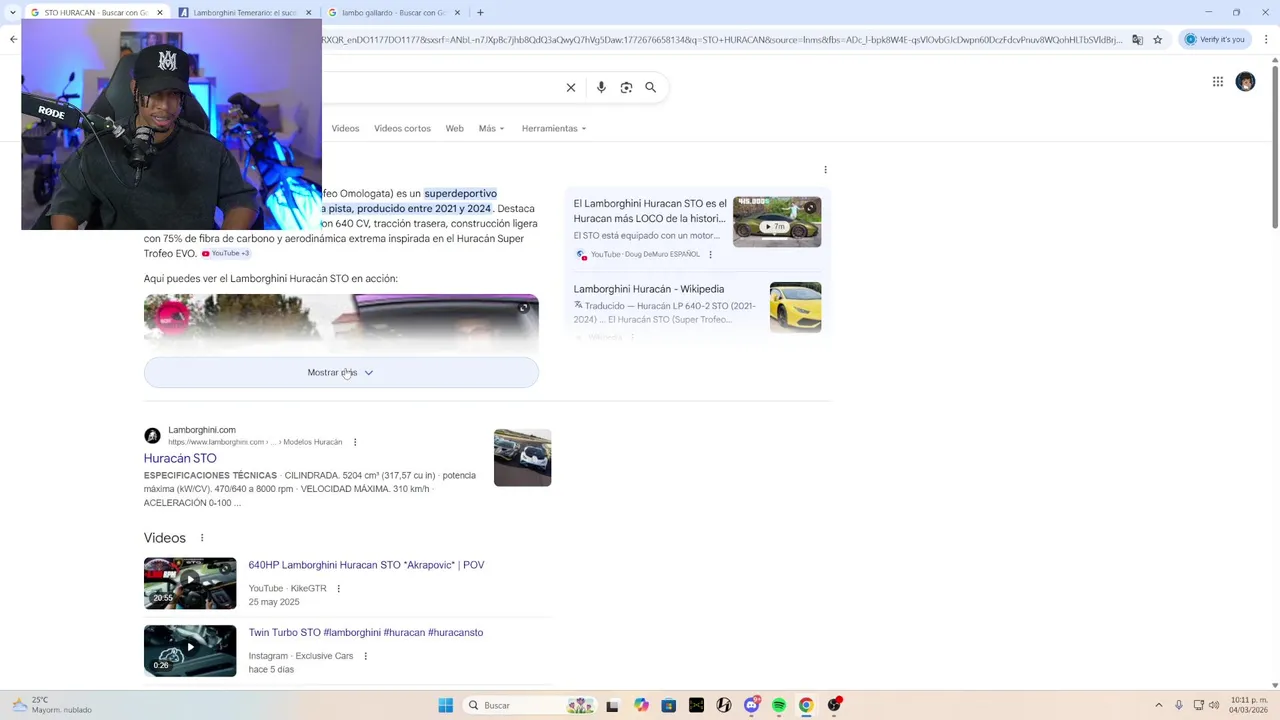This screenshot has height=720, width=1280.
Task: Open Microsoft Store from the taskbar
Action: (669, 705)
